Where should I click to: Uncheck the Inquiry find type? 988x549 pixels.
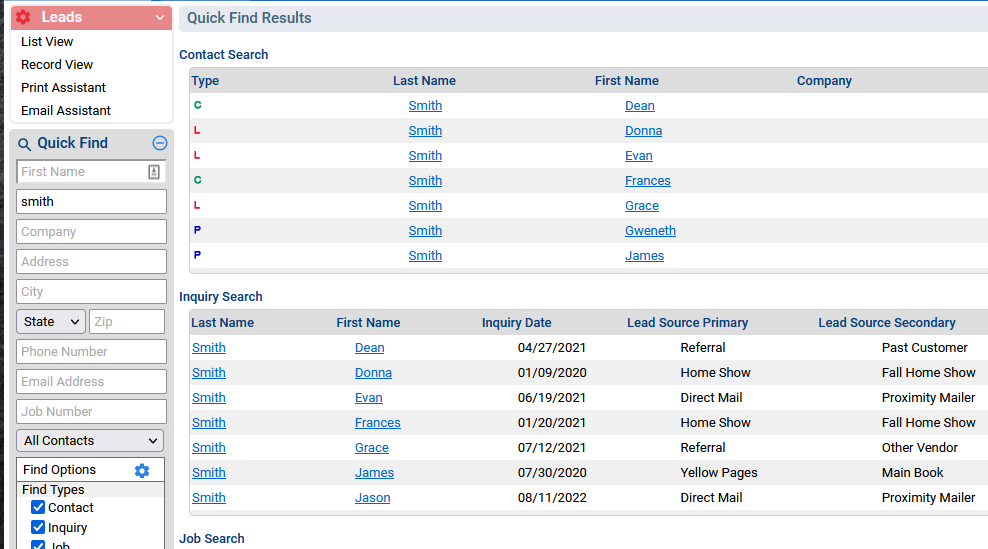(x=38, y=527)
